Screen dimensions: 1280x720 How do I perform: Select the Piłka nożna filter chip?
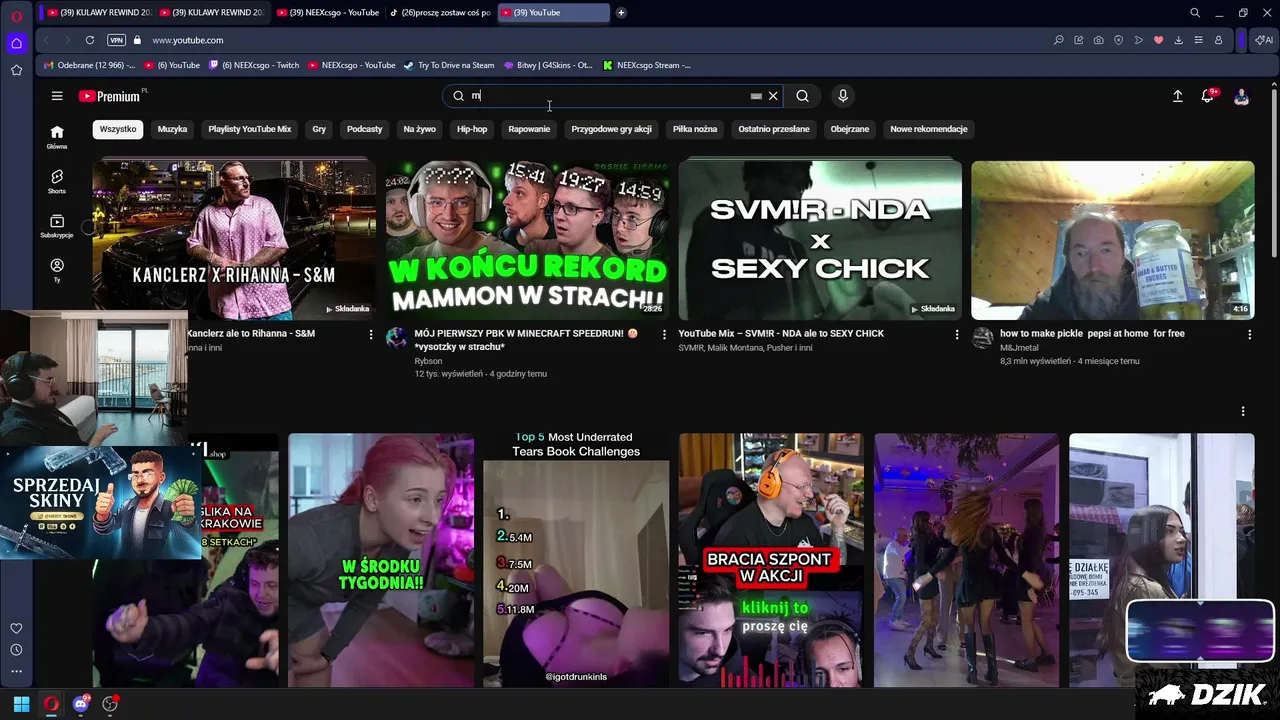point(695,129)
